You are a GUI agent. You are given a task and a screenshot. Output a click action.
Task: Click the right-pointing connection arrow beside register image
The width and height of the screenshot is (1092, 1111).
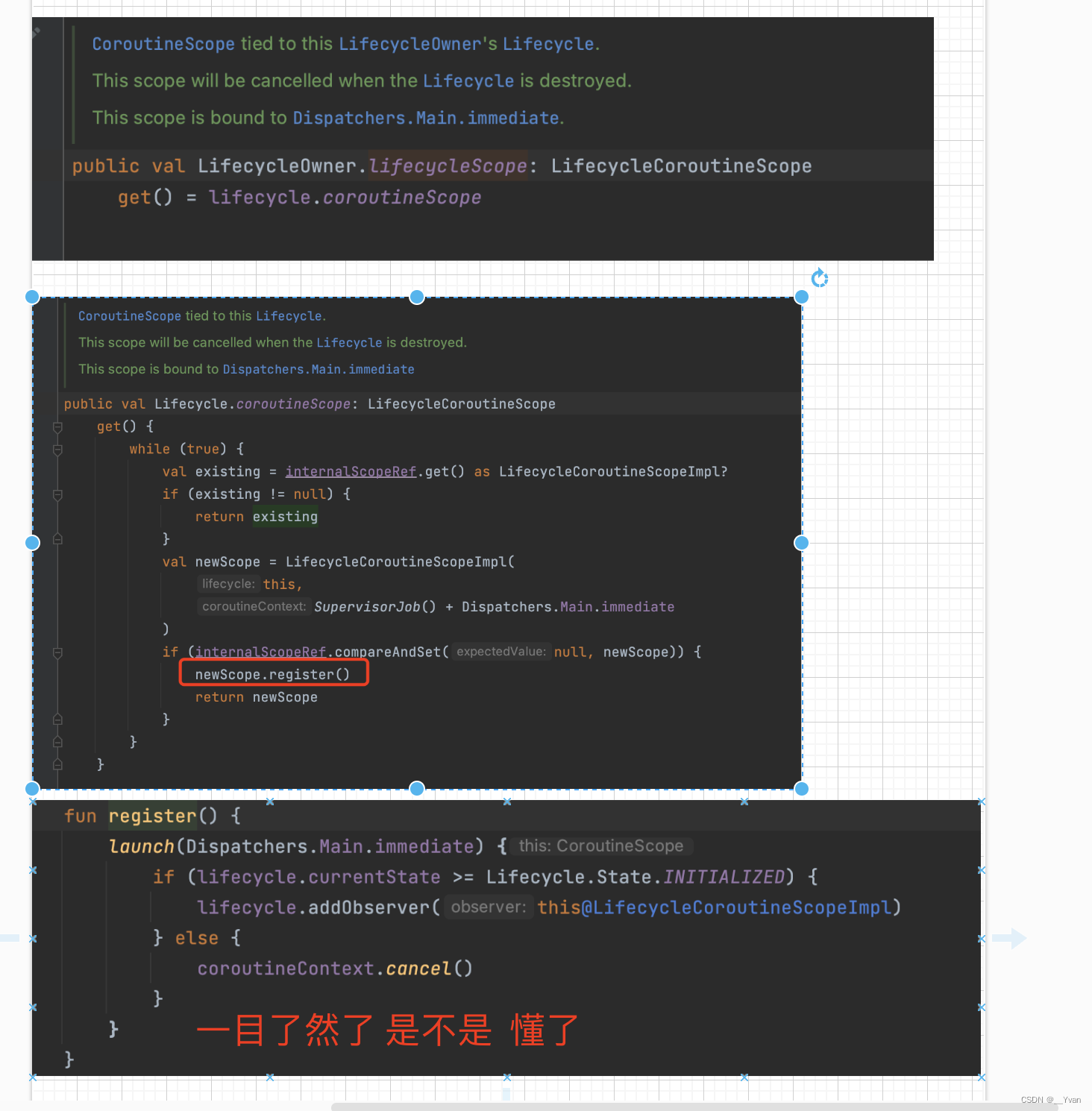pos(1009,938)
